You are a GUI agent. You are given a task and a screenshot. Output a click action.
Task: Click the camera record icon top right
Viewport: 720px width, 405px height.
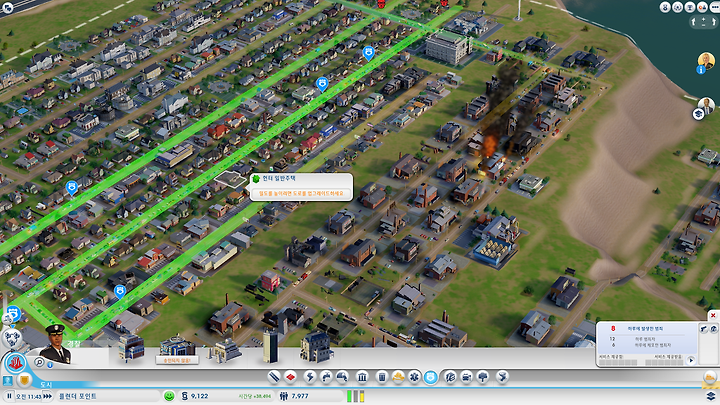[703, 7]
